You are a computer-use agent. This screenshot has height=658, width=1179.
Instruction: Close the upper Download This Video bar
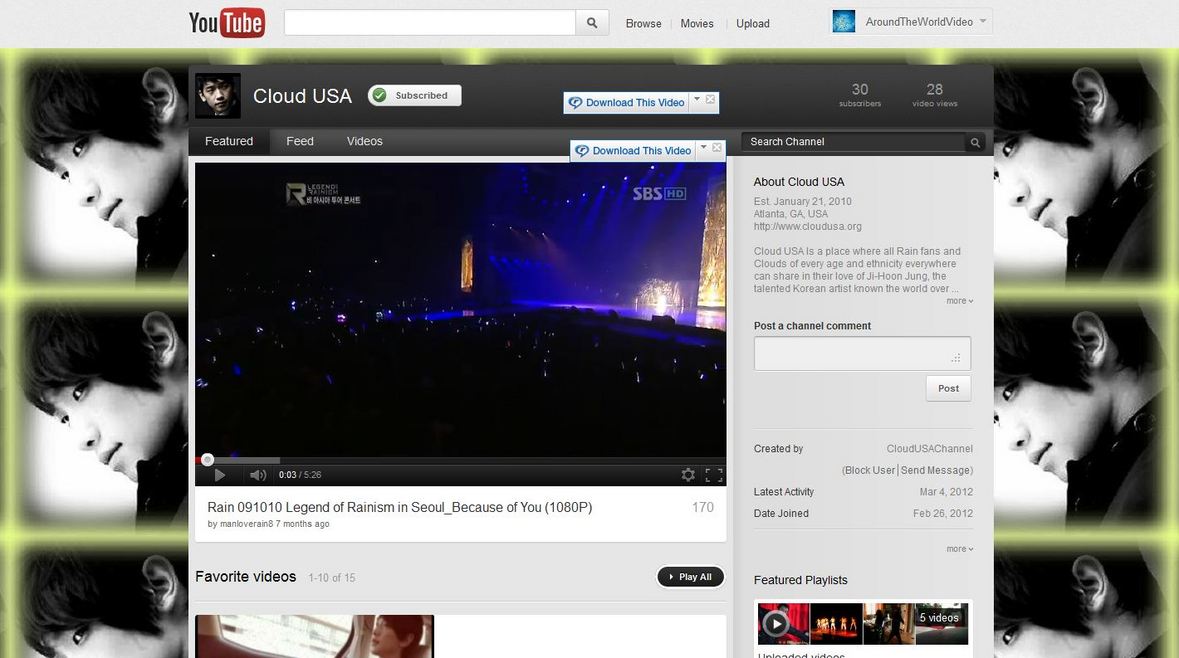[x=711, y=99]
